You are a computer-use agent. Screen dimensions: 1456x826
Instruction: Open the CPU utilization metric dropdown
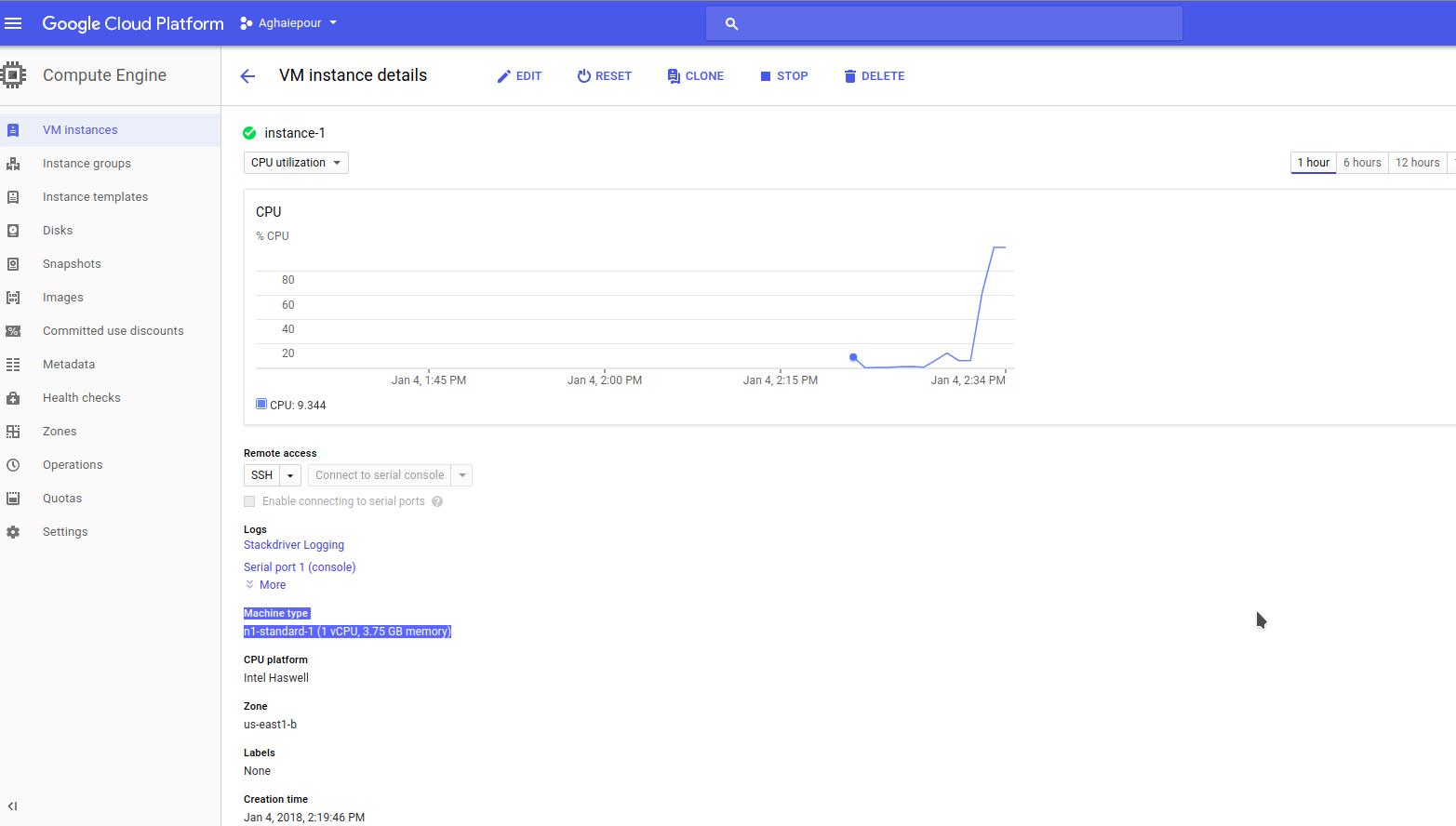(x=296, y=163)
